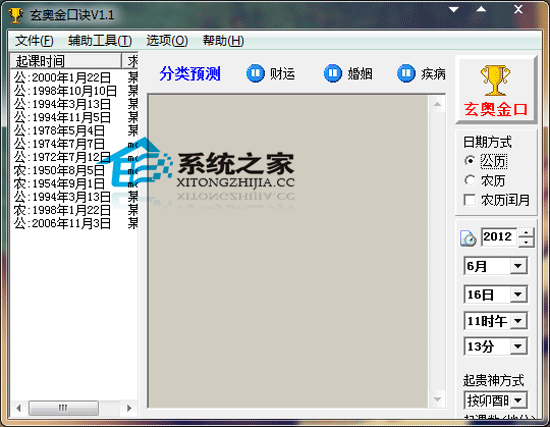
Task: Click the list horizontal scrollbar thumb
Action: (63, 408)
